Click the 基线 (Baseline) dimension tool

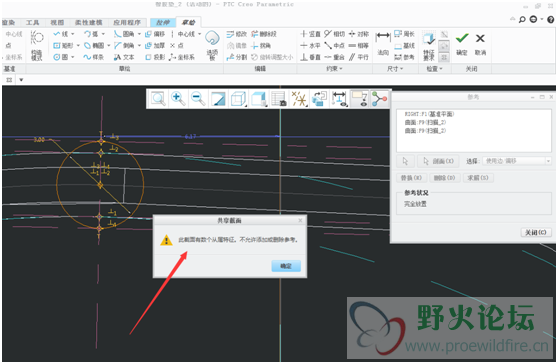coord(404,46)
